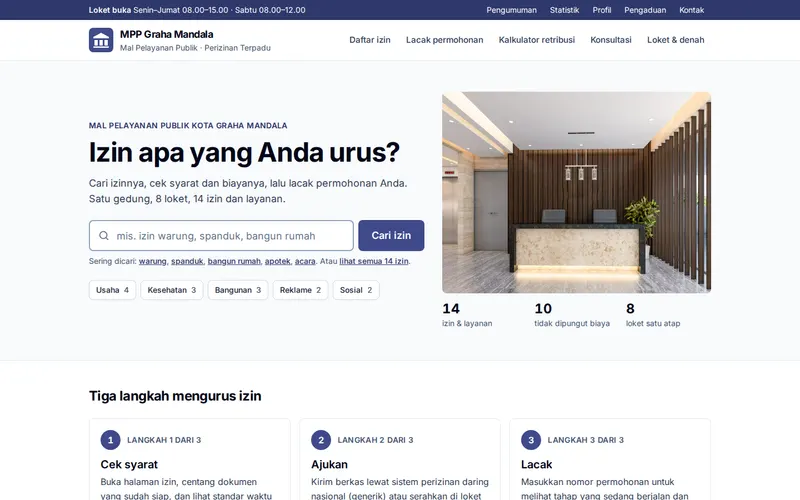Select the Kesehatan 3 category chip
The width and height of the screenshot is (800, 500).
click(172, 290)
